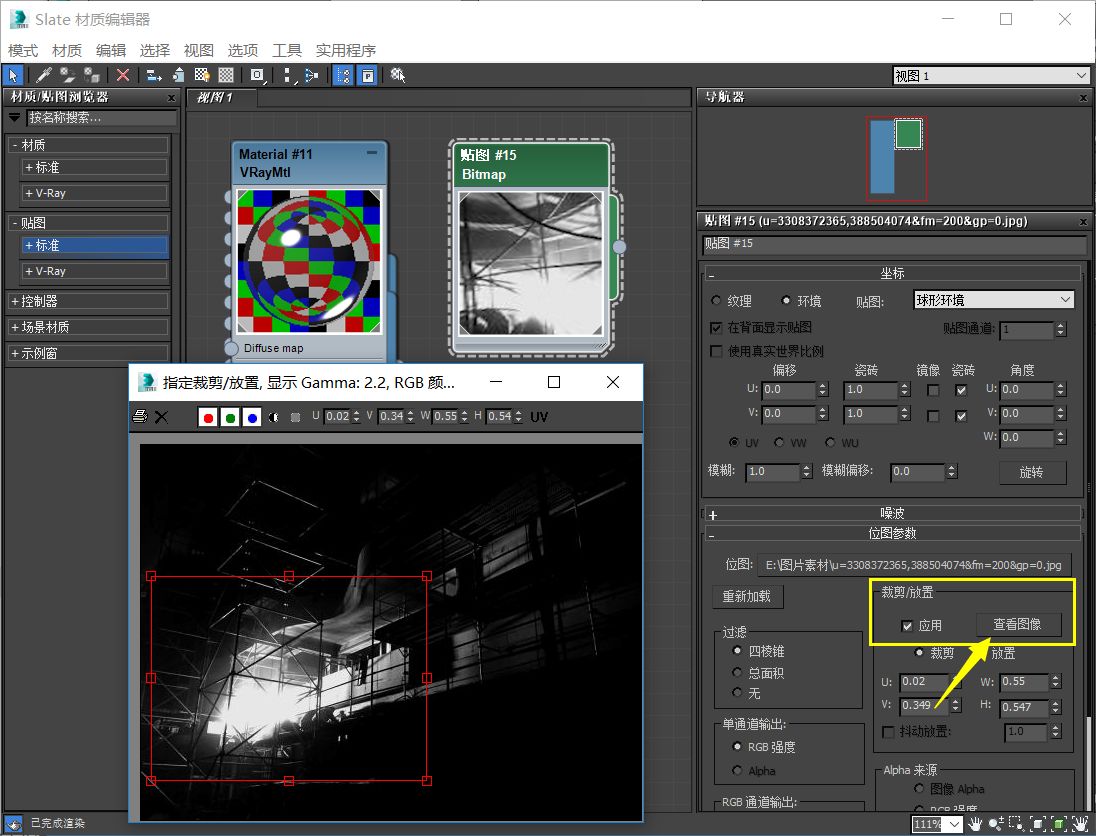Click the 旋转 button
This screenshot has height=836, width=1096.
point(1032,472)
